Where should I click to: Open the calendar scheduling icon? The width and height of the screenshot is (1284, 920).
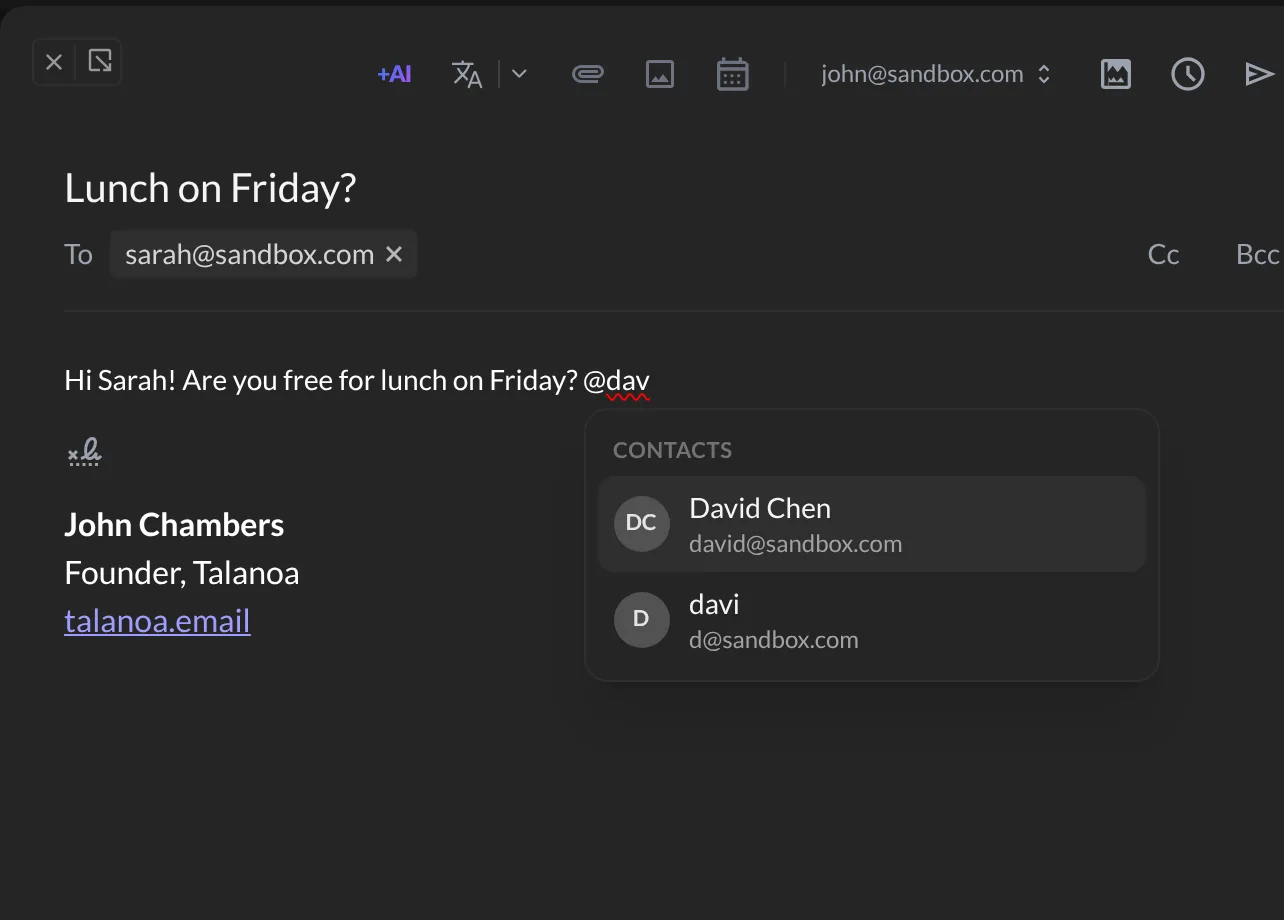point(733,74)
